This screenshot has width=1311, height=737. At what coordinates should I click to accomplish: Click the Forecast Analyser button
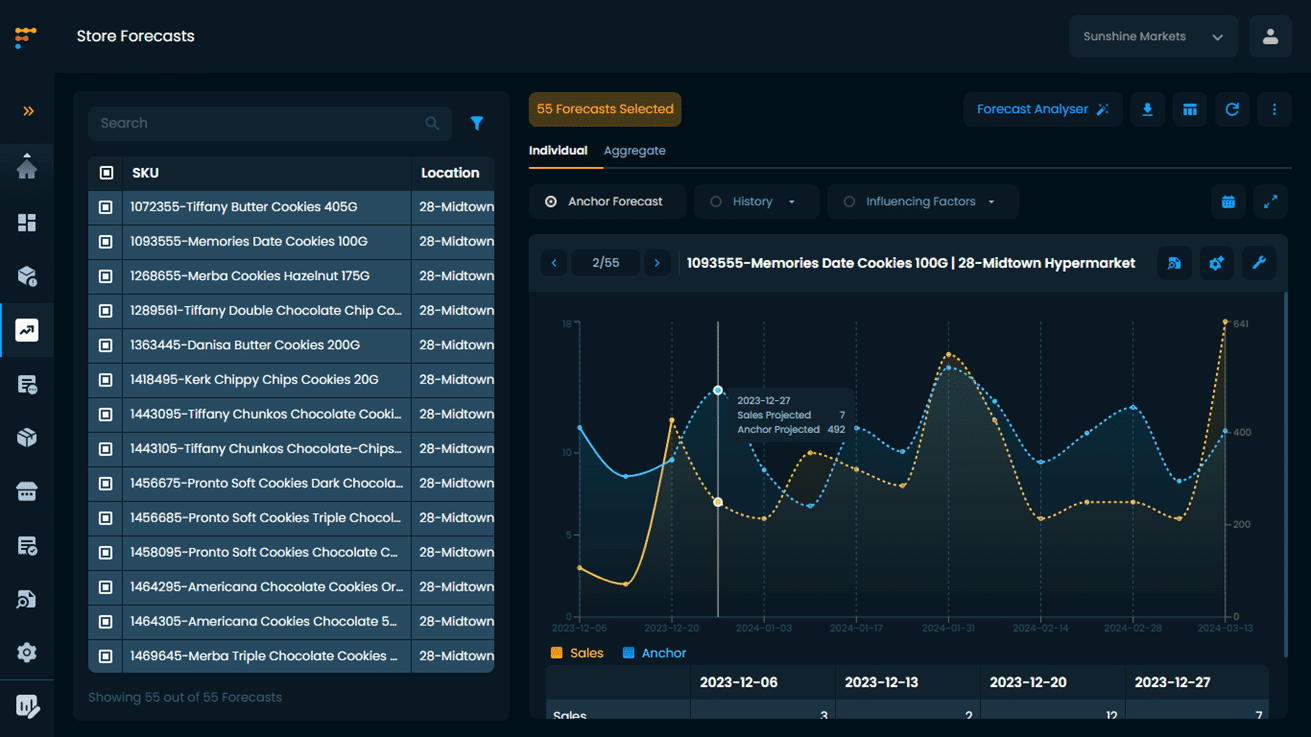coord(1042,109)
